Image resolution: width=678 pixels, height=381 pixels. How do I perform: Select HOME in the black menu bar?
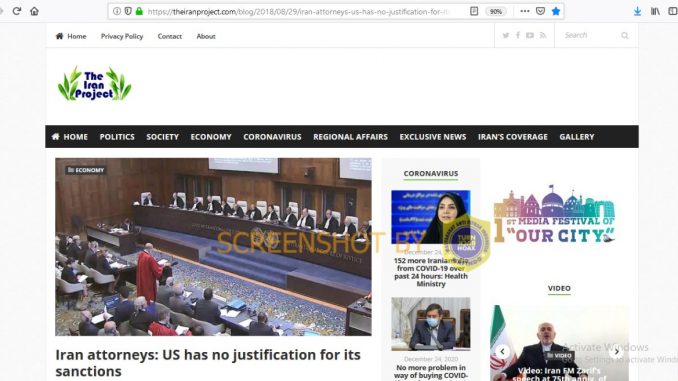70,137
